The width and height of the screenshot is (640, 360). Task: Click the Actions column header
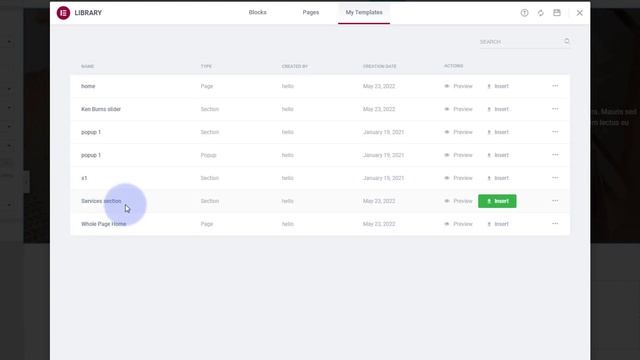coord(453,66)
